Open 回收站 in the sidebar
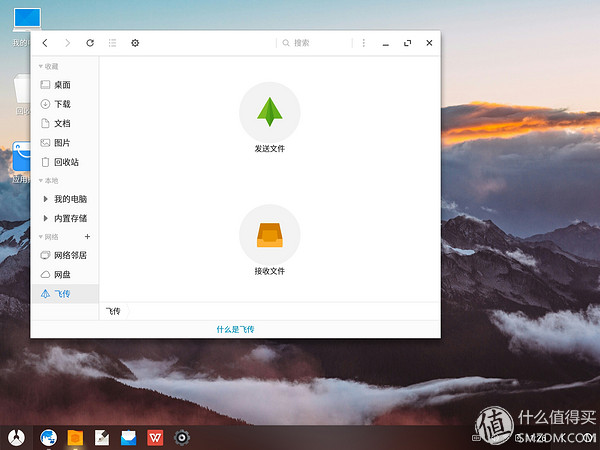This screenshot has height=450, width=600. coord(65,162)
